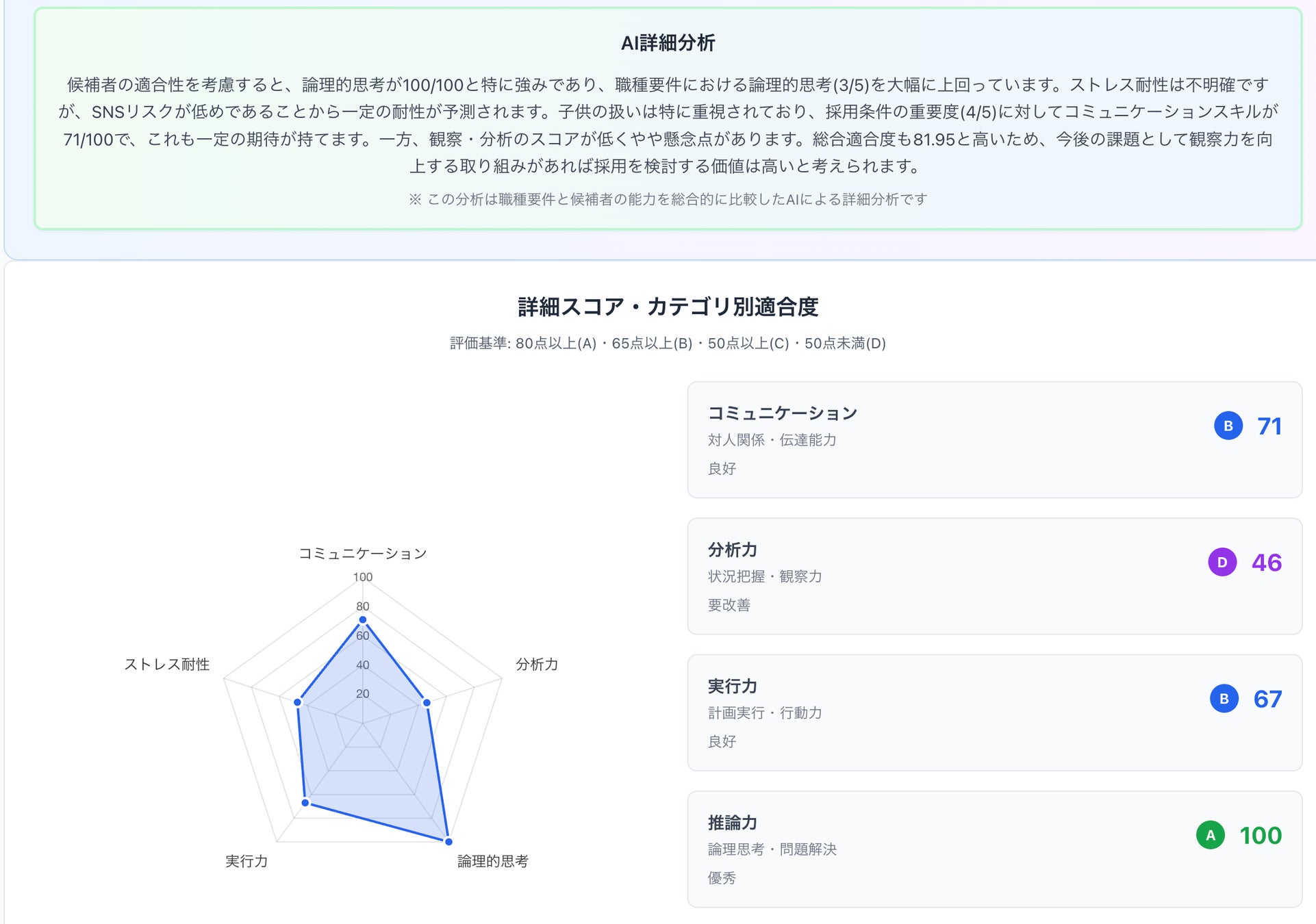
Task: Click the green A grade badge
Action: 1210,835
